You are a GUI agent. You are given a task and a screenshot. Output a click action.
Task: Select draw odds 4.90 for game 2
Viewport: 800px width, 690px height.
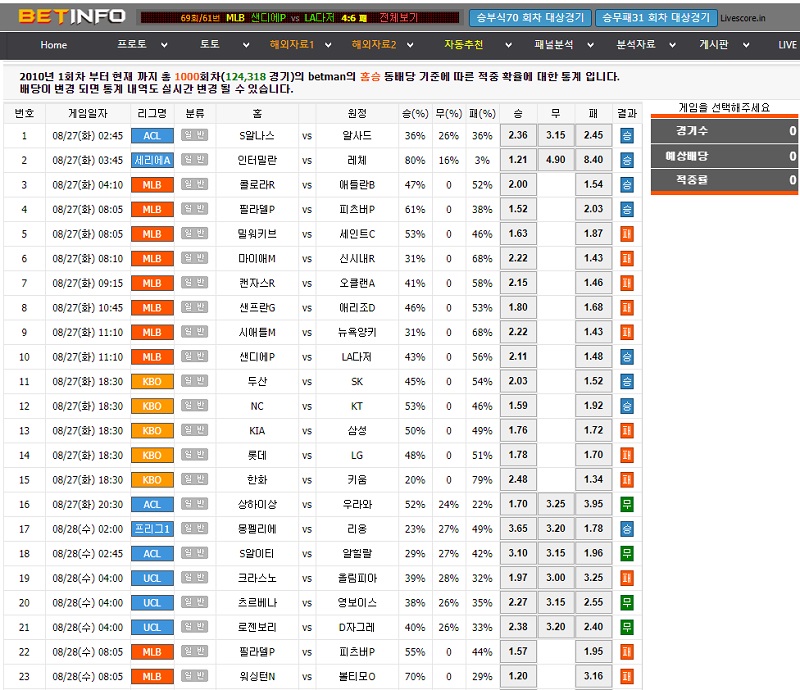pos(556,160)
